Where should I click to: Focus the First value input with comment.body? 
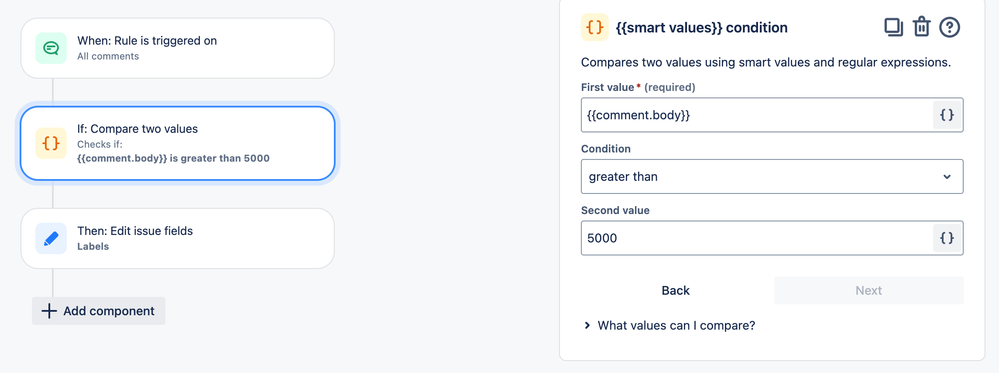click(x=756, y=115)
